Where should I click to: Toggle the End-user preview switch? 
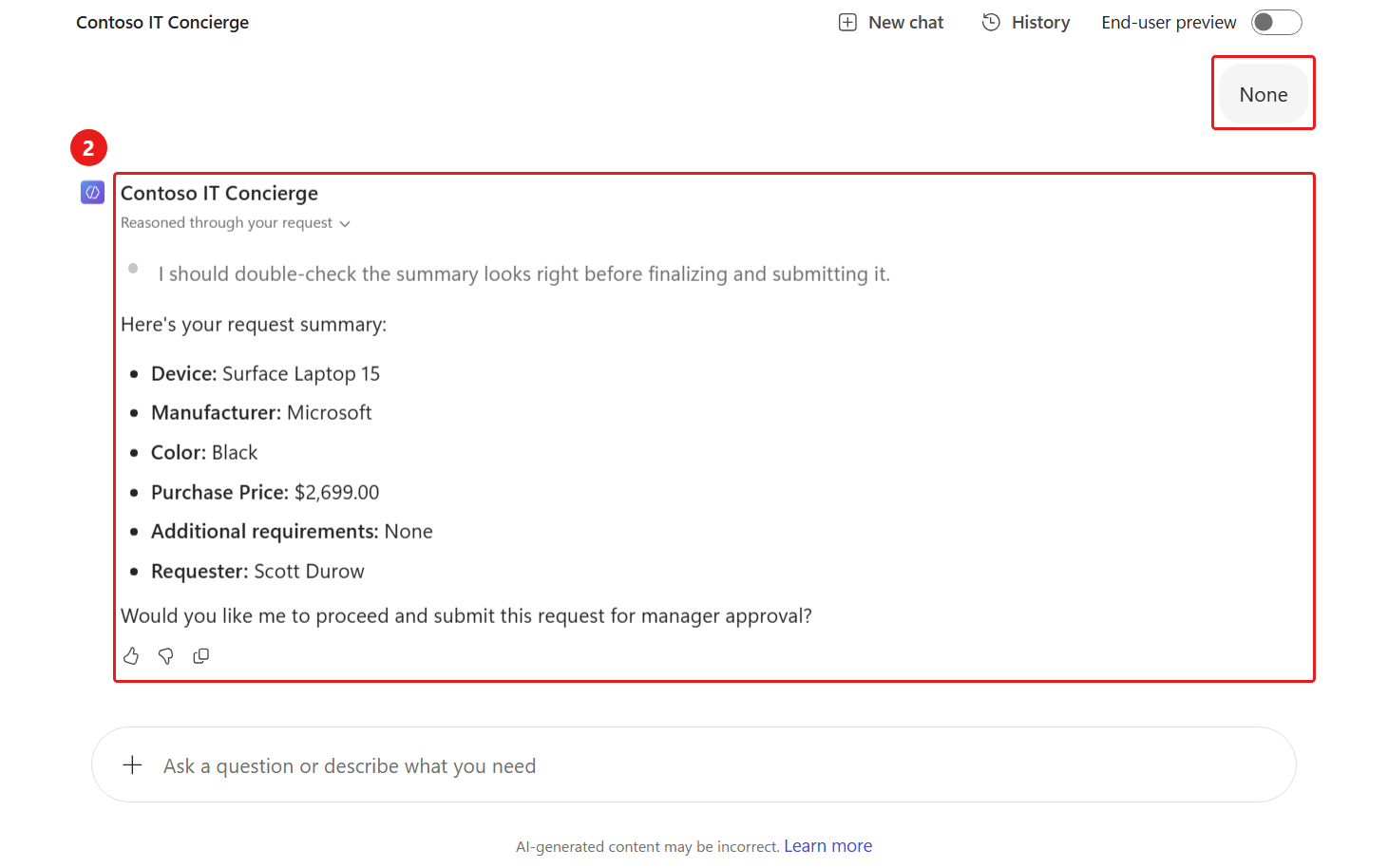1276,23
